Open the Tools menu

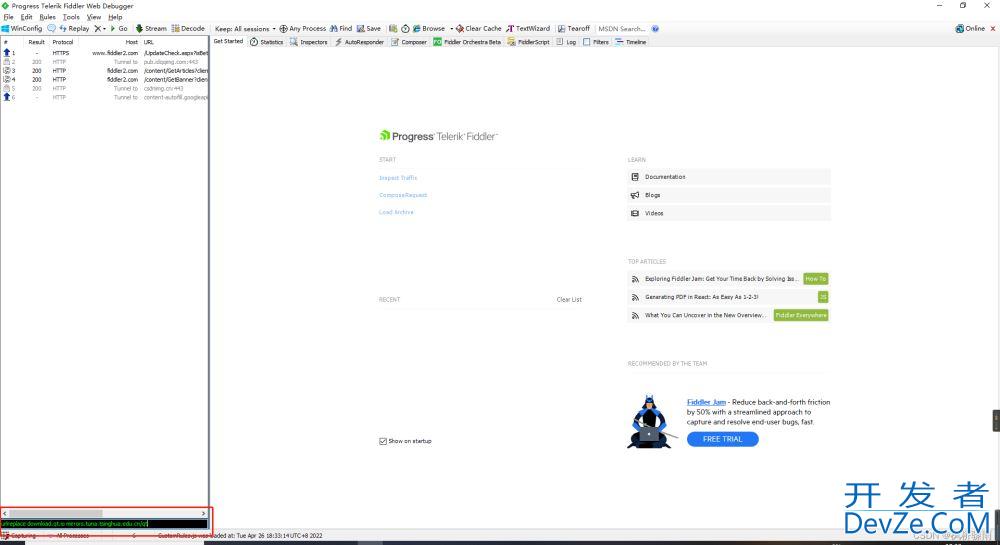coord(71,17)
